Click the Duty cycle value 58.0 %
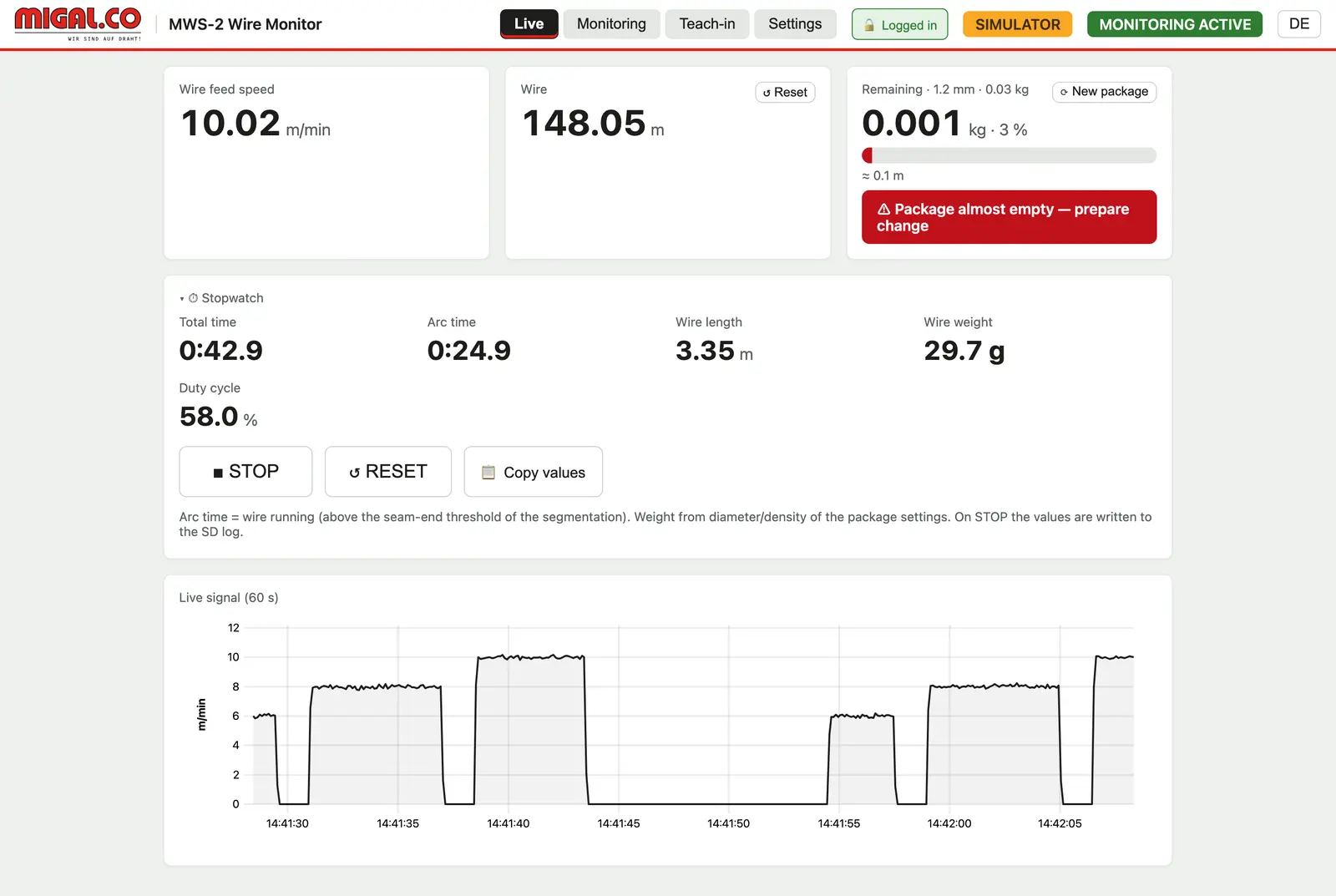This screenshot has height=896, width=1336. 219,417
